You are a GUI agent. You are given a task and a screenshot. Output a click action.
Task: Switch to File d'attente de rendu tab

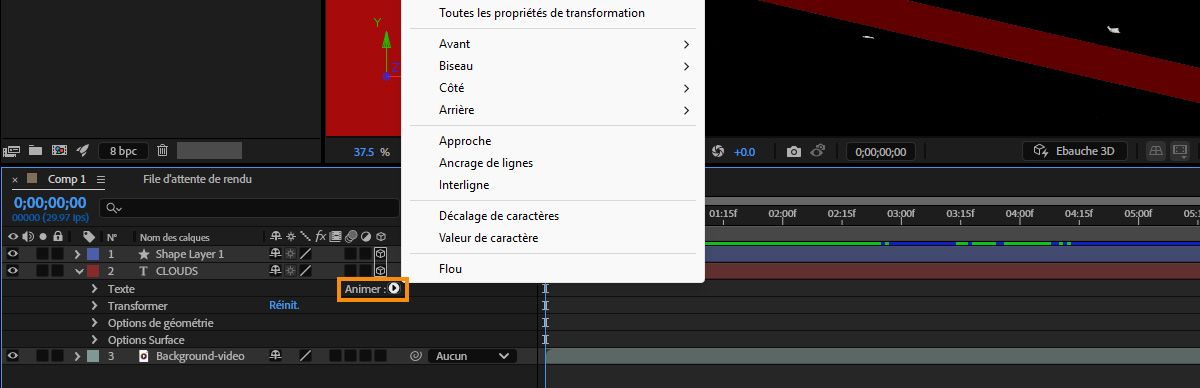point(197,179)
